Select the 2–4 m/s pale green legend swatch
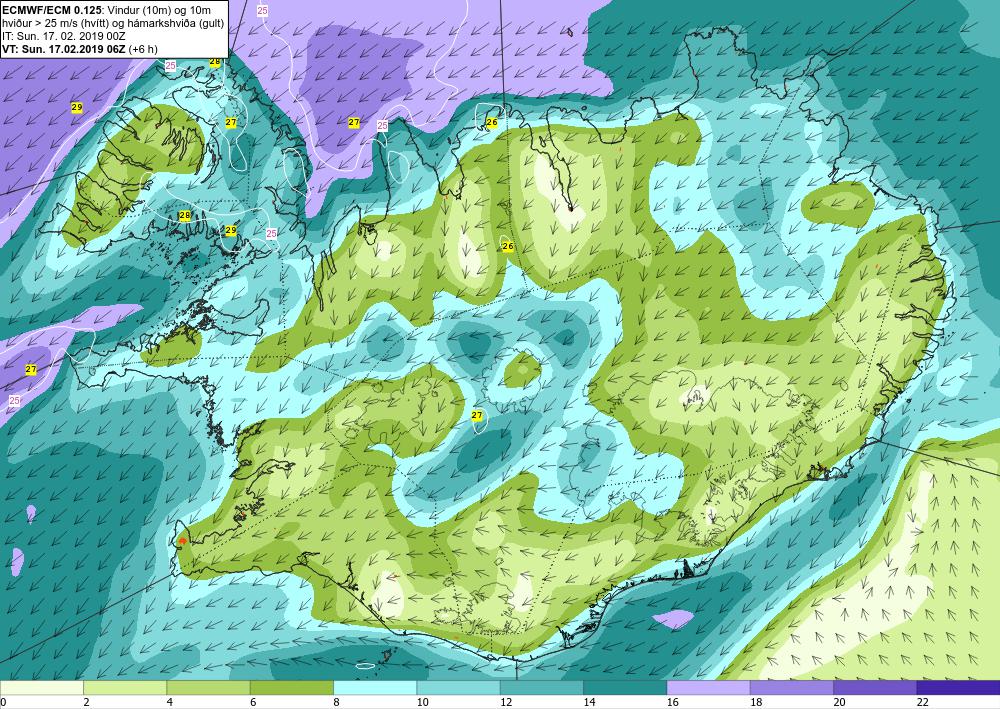 tap(125, 688)
